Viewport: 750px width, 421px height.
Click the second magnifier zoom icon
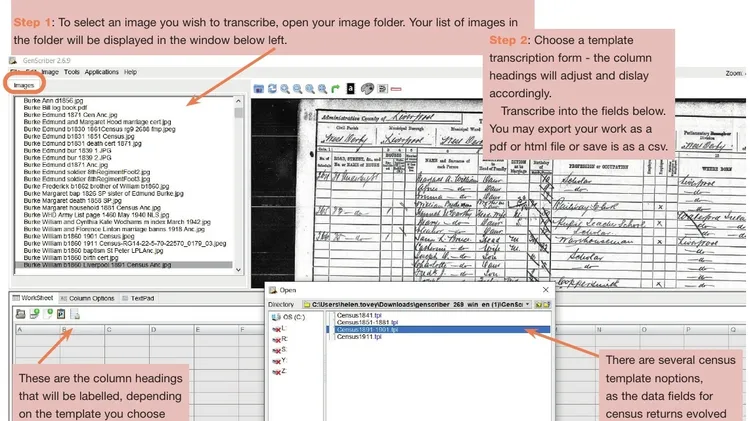(x=298, y=89)
